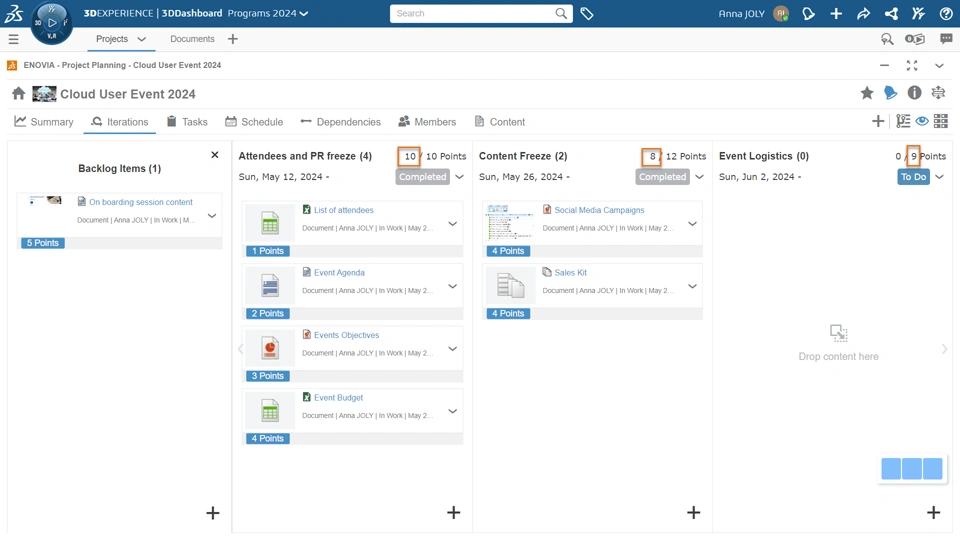The image size is (960, 540).
Task: Switch to grid tile view icon
Action: click(x=940, y=121)
